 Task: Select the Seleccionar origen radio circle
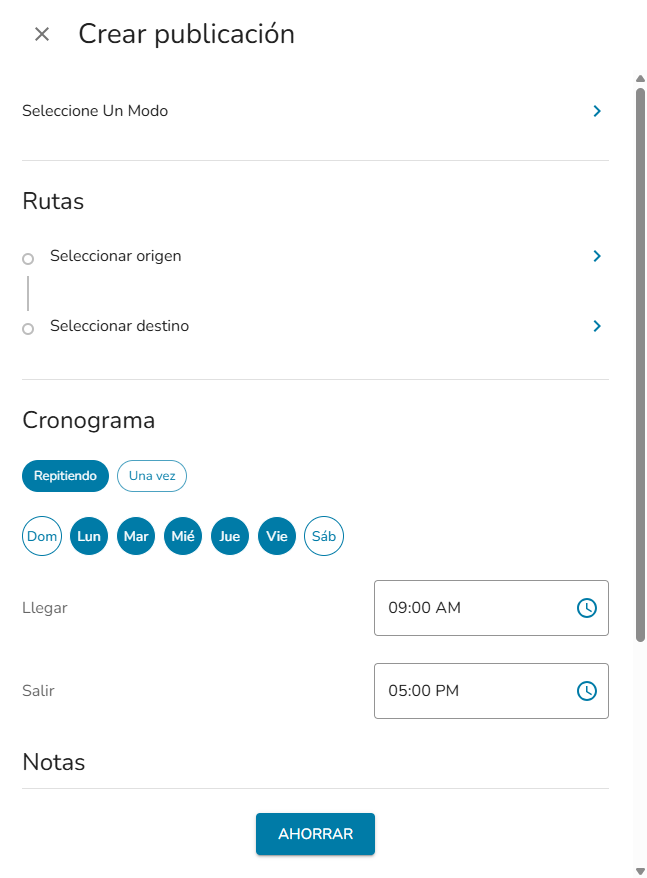click(x=27, y=258)
